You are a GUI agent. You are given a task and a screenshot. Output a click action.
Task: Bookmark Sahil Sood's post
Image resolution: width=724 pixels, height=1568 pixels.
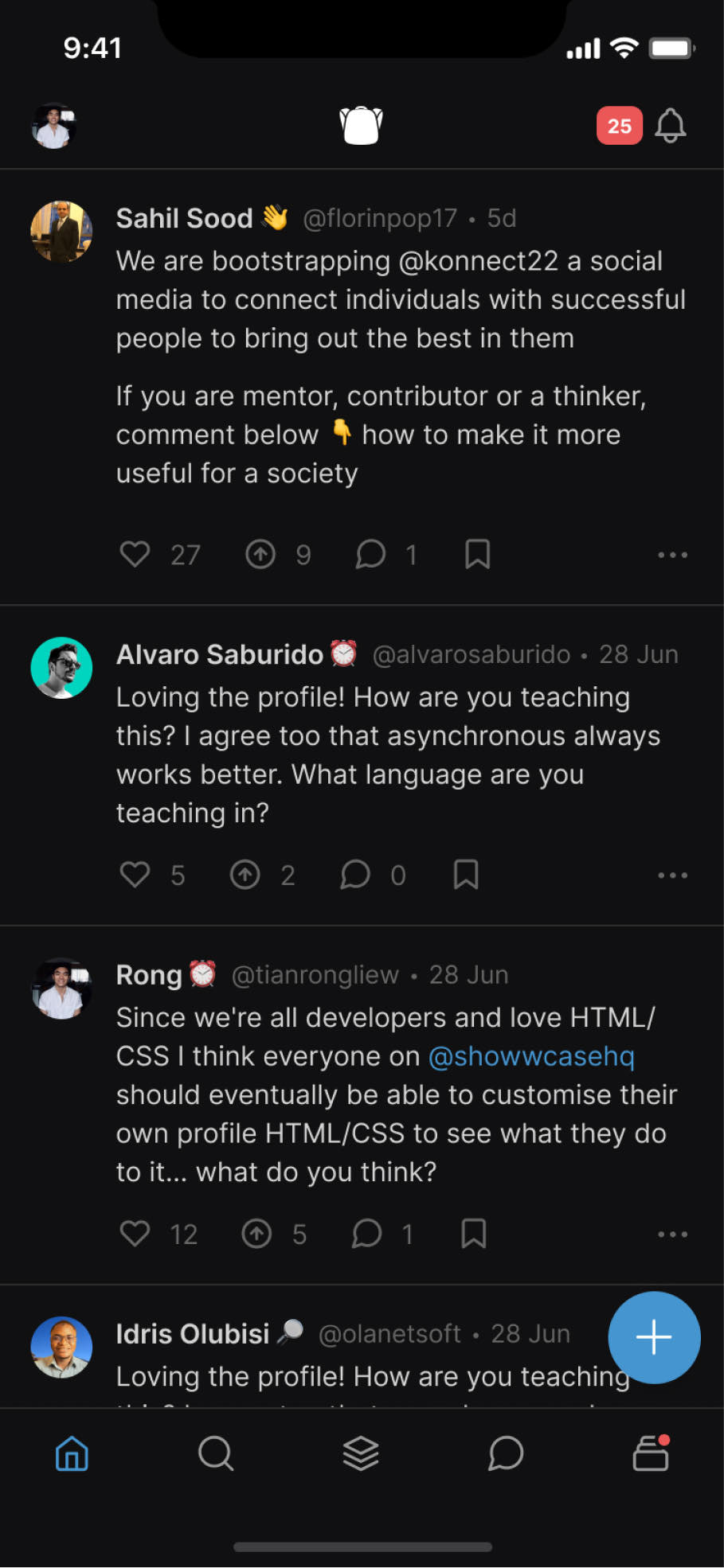coord(477,554)
